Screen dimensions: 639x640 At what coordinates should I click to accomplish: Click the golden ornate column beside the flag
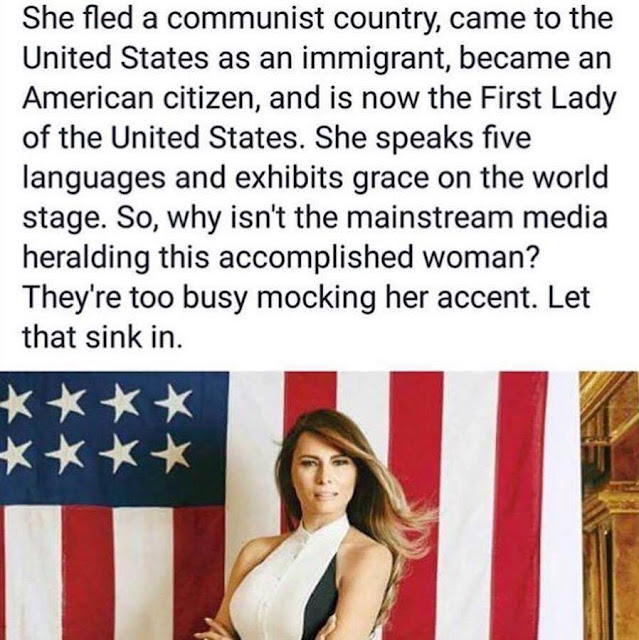pyautogui.click(x=610, y=506)
